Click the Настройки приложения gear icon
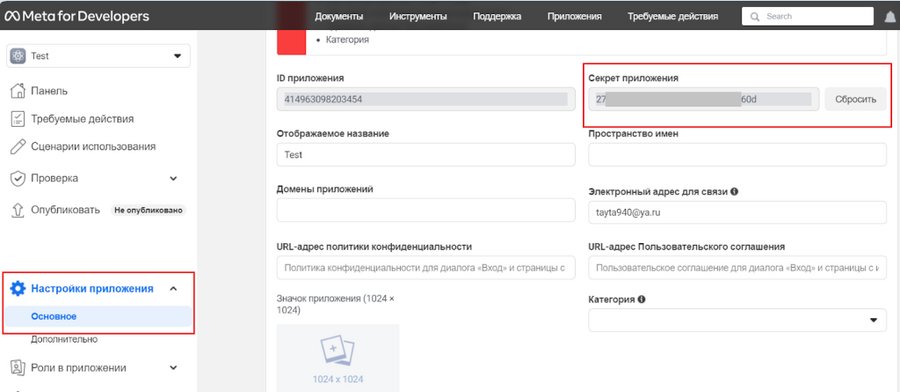Image resolution: width=900 pixels, height=392 pixels. [x=18, y=289]
